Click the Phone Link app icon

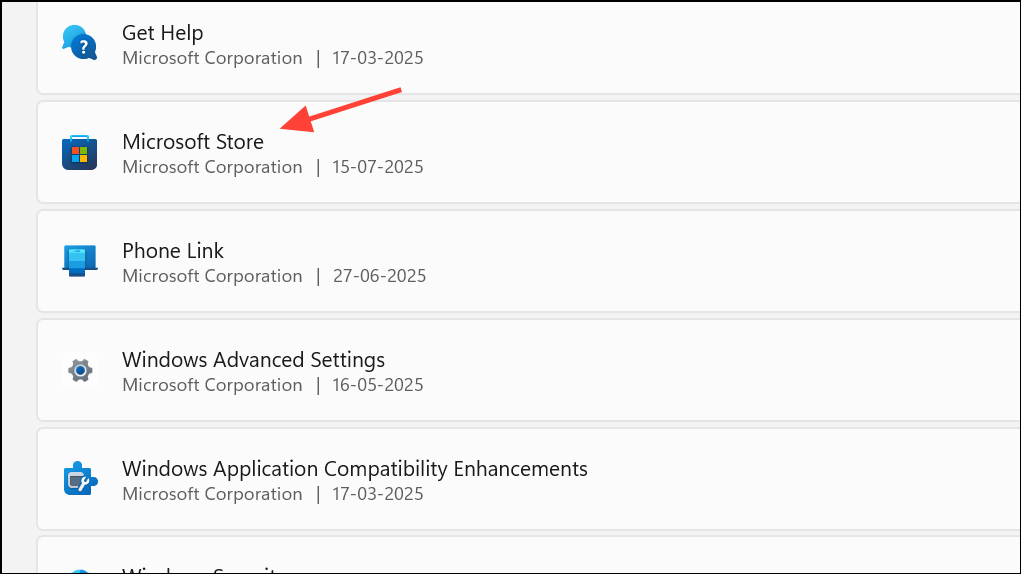click(79, 261)
